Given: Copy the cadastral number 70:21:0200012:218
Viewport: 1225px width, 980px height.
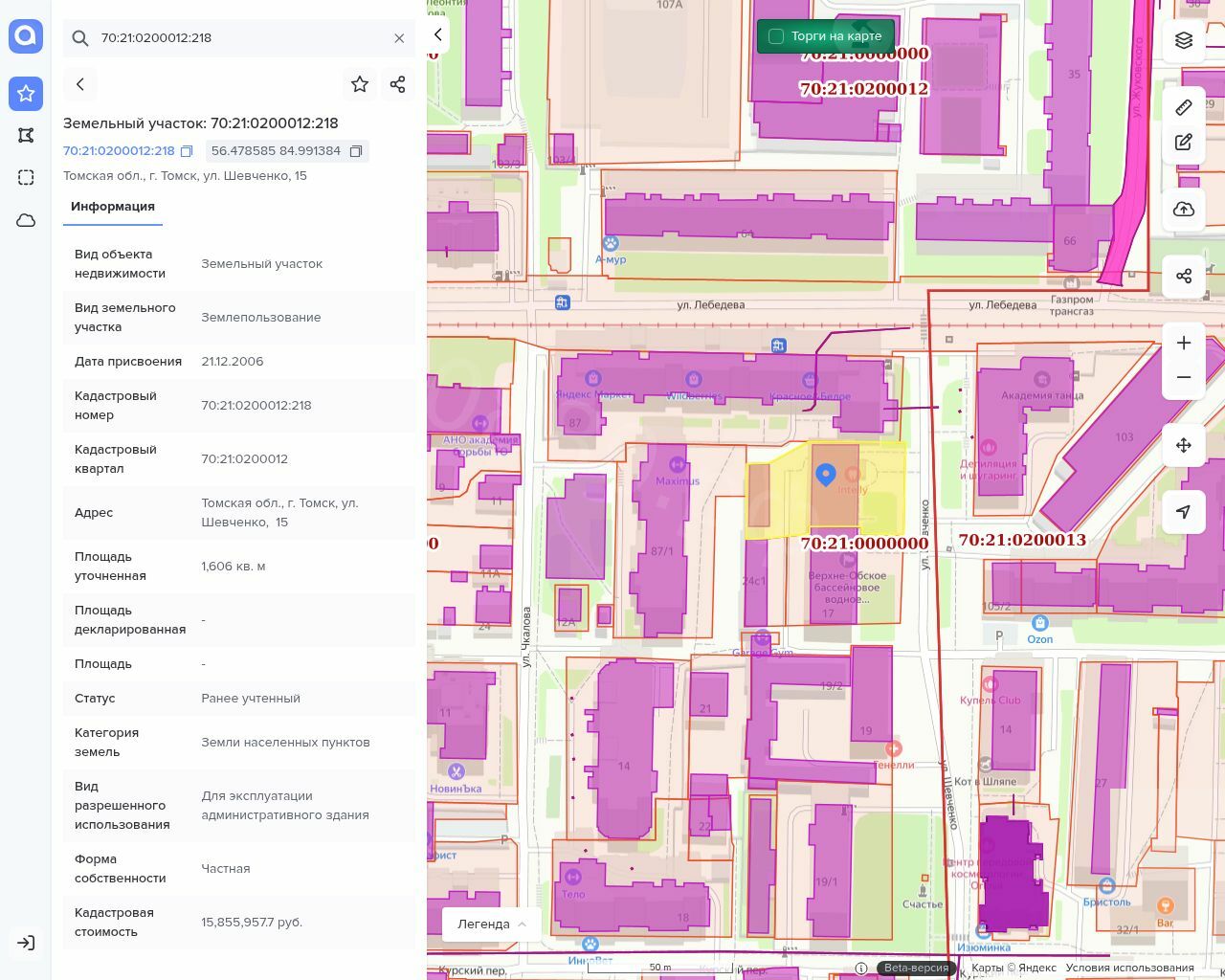Looking at the screenshot, I should 188,151.
